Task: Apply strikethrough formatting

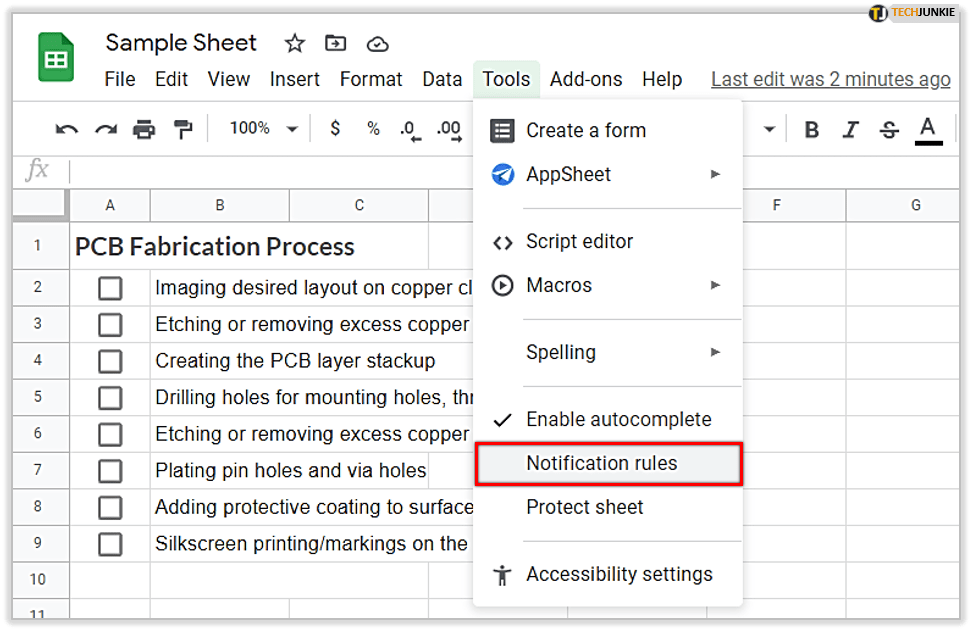Action: tap(889, 129)
